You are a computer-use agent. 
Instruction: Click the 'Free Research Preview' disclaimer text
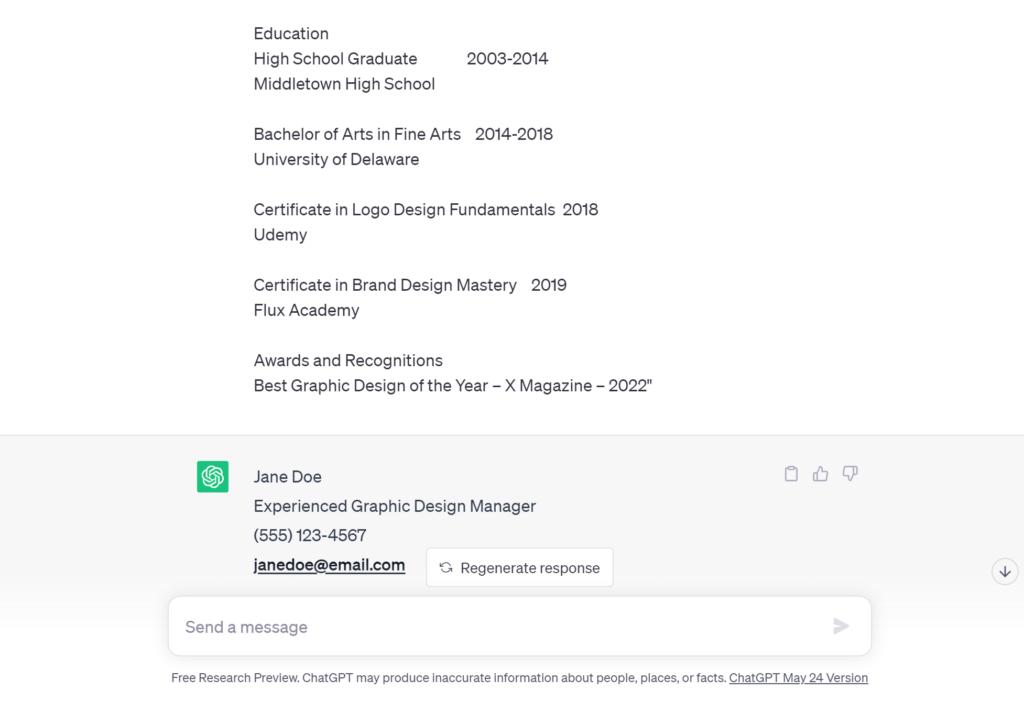pos(449,678)
